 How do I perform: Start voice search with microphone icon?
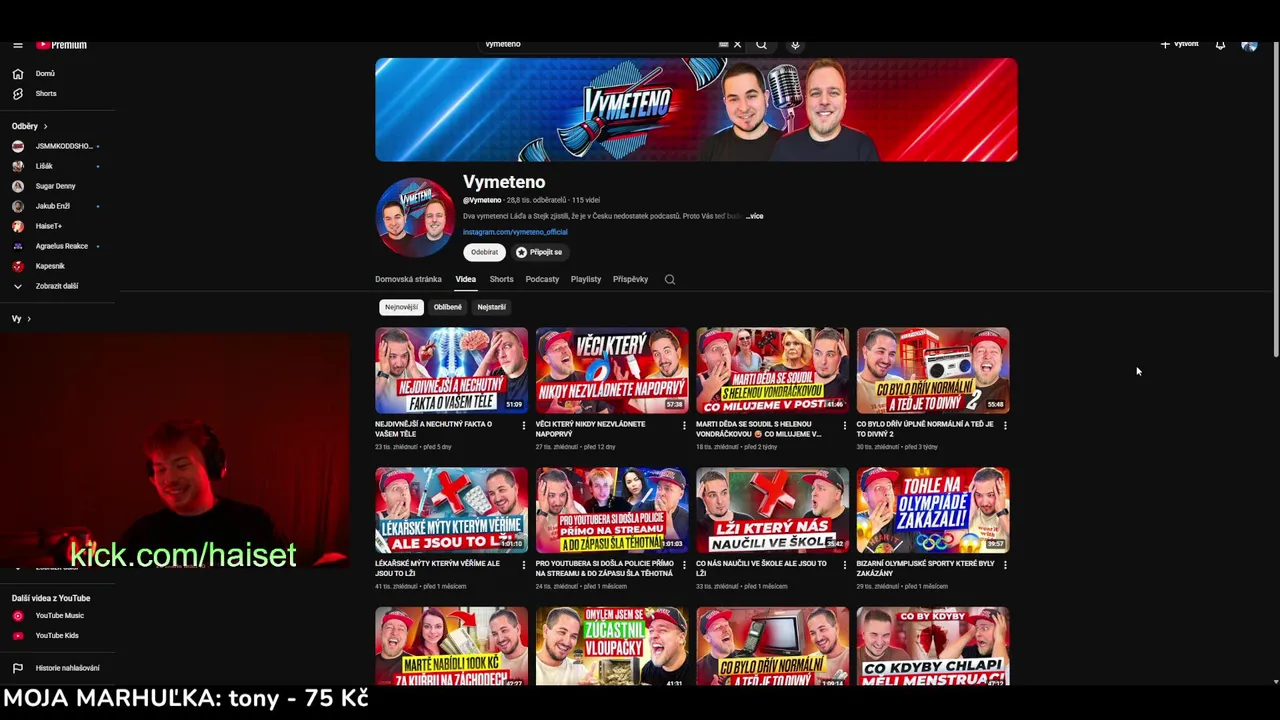pos(795,44)
